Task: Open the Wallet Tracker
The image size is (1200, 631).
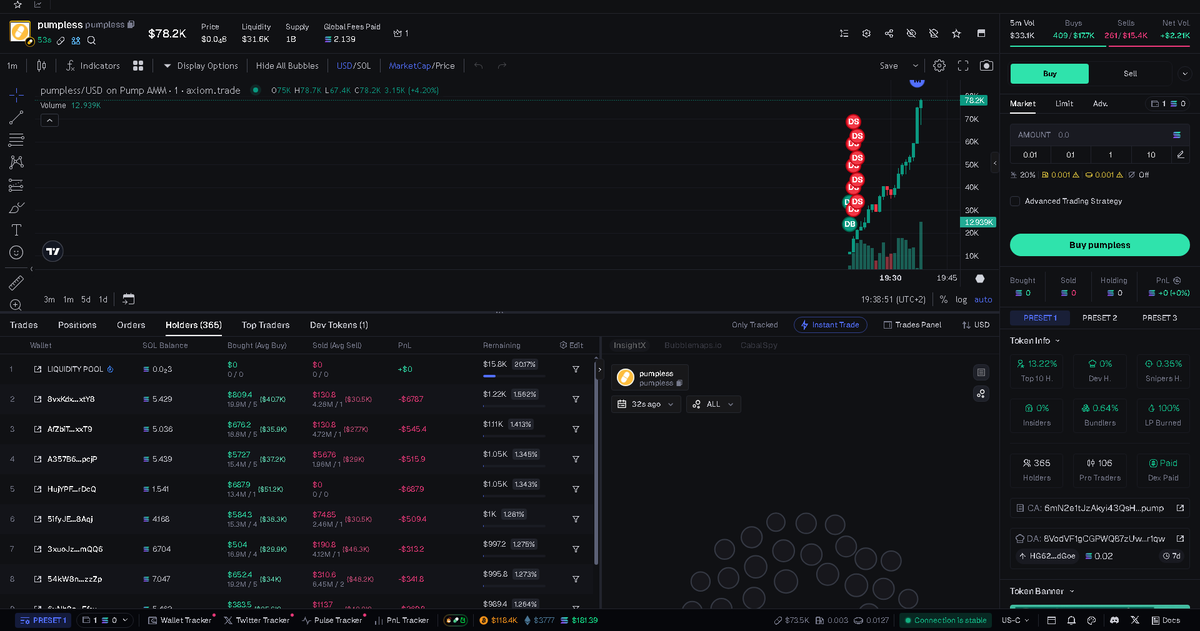Action: [179, 620]
